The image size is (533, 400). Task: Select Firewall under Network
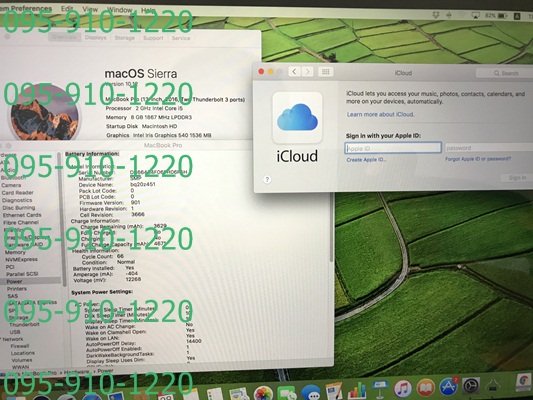20,346
